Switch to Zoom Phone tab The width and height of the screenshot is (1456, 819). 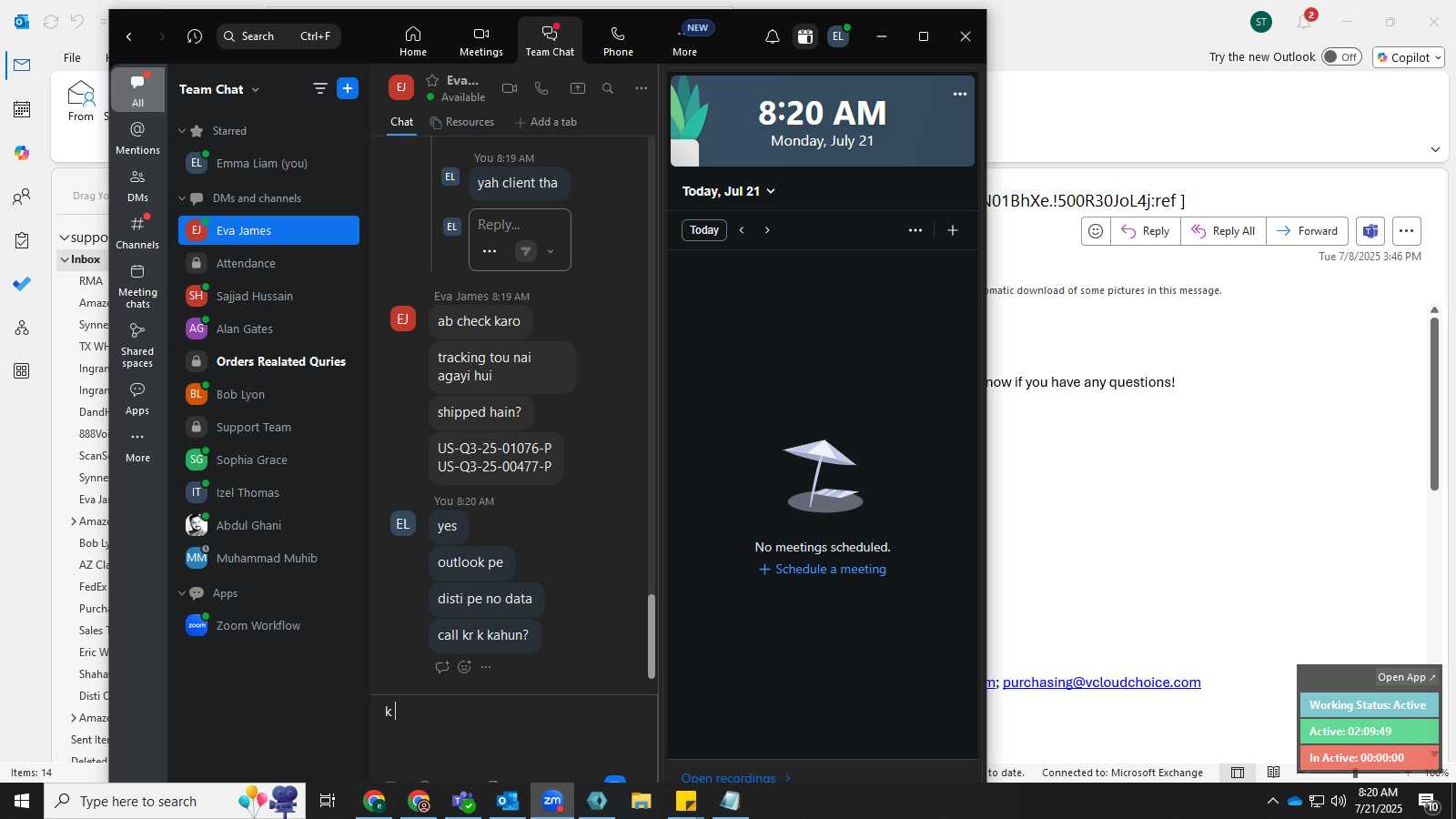coord(618,41)
